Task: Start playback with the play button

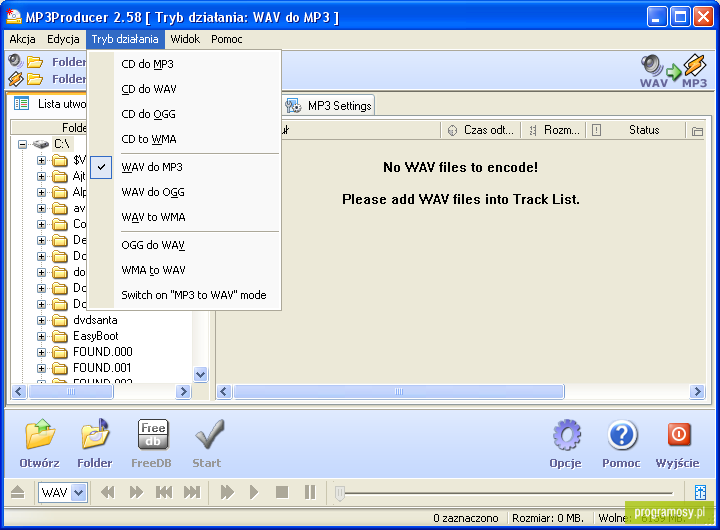Action: pos(254,492)
